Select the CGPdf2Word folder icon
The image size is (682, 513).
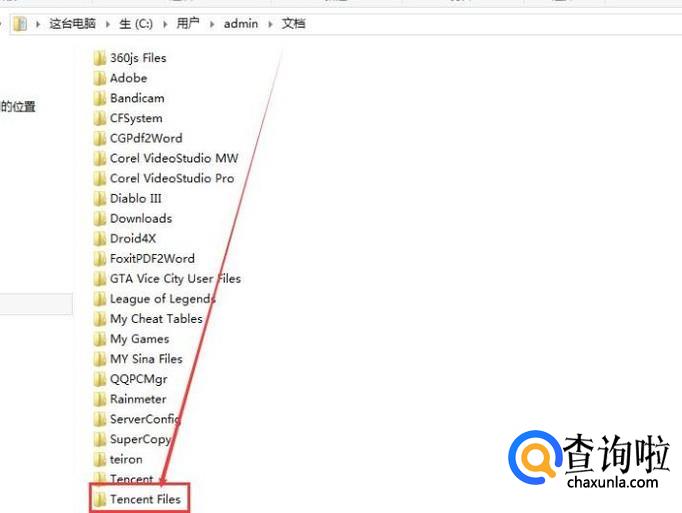coord(100,138)
